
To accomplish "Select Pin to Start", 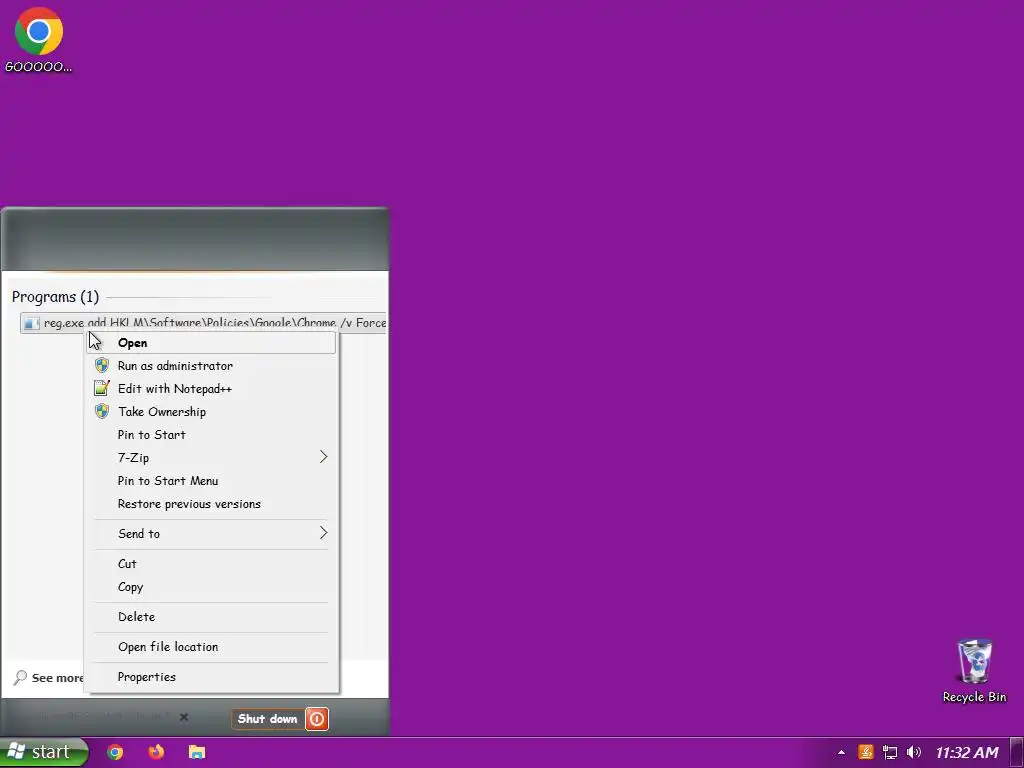I will 211,435.
